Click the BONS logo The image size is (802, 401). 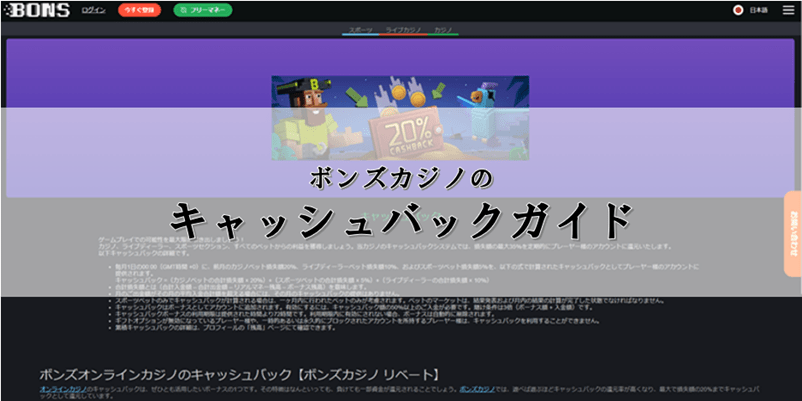coord(36,10)
